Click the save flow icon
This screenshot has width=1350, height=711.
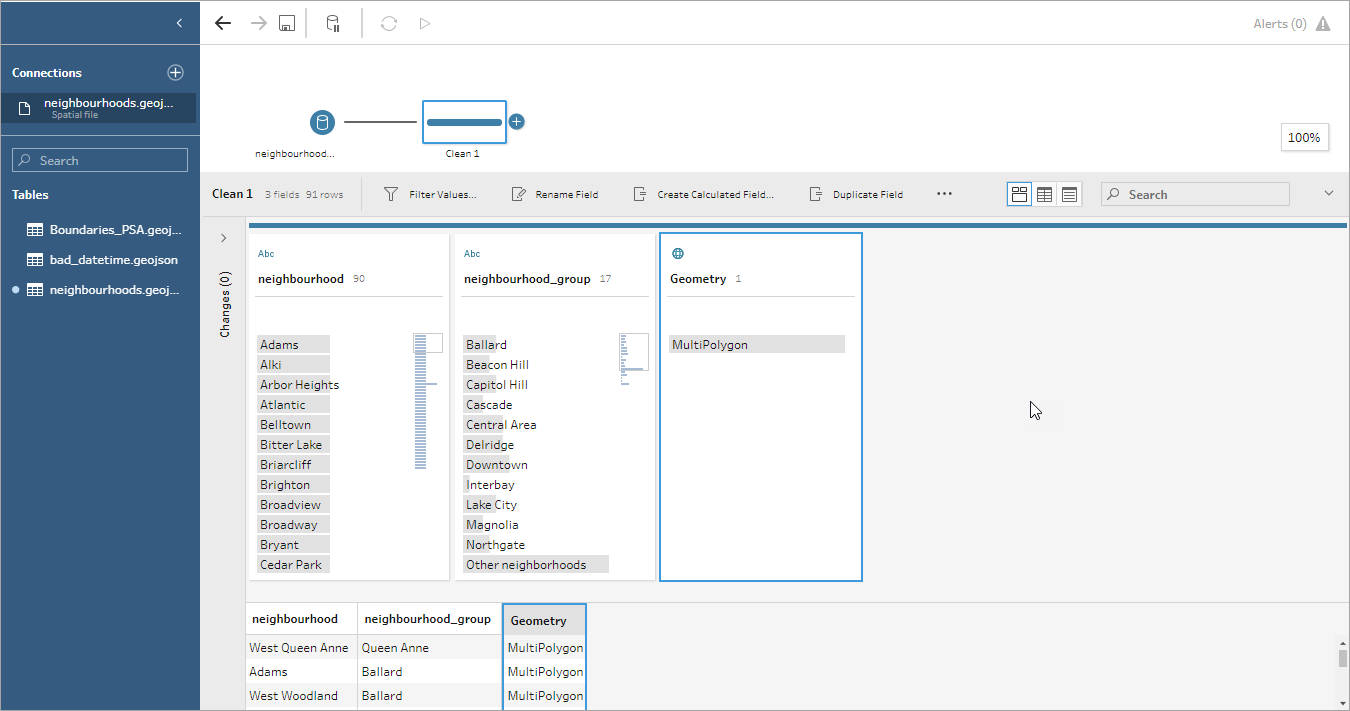pos(287,23)
